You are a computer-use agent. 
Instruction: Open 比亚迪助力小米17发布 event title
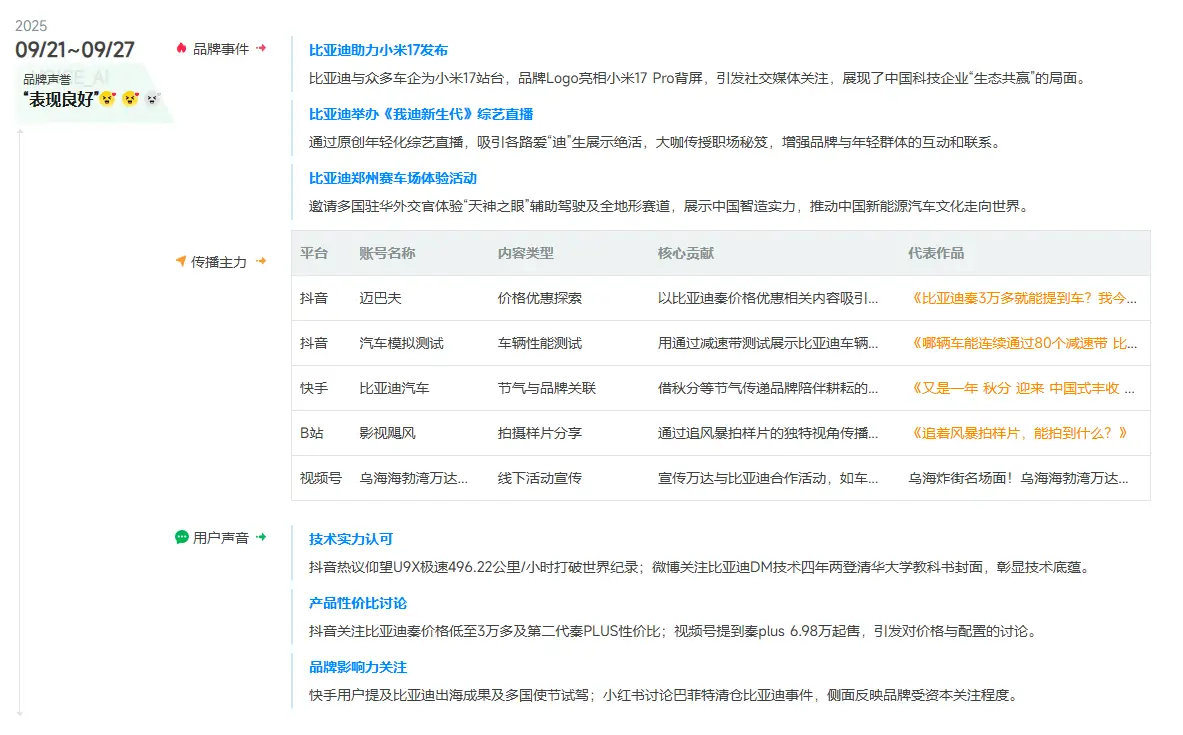point(378,50)
